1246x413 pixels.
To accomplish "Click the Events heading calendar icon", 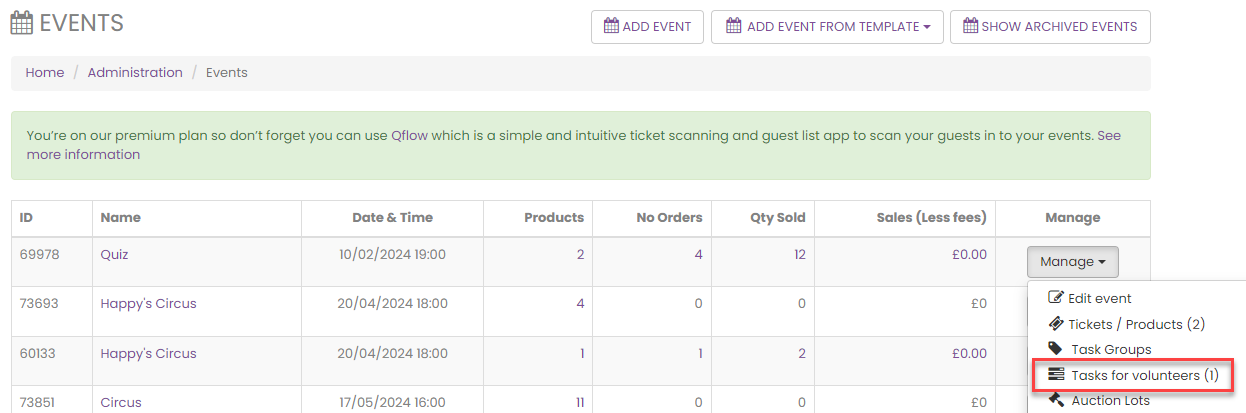I will point(23,23).
